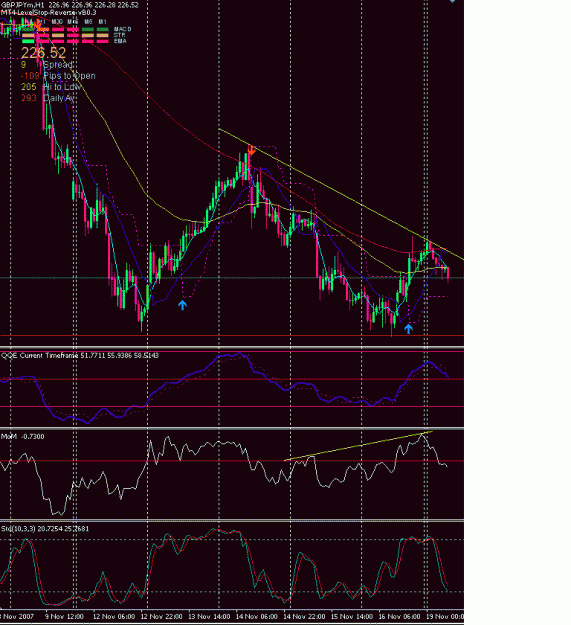This screenshot has width=571, height=625.
Task: Click the blue buy arrow near 16 Nov
Action: 408,328
